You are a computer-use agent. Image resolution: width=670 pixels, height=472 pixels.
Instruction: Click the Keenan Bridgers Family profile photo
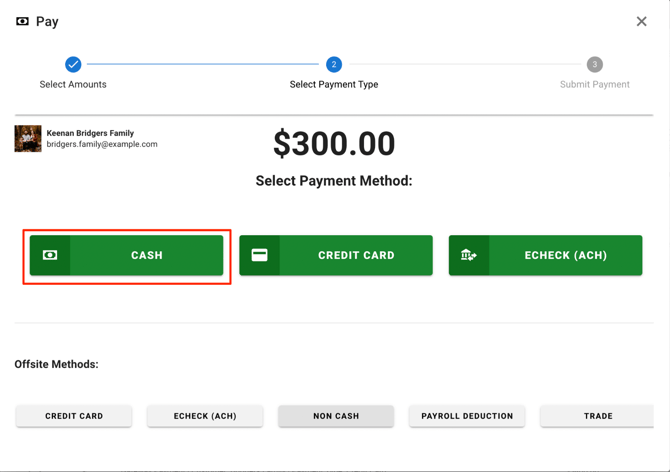28,138
